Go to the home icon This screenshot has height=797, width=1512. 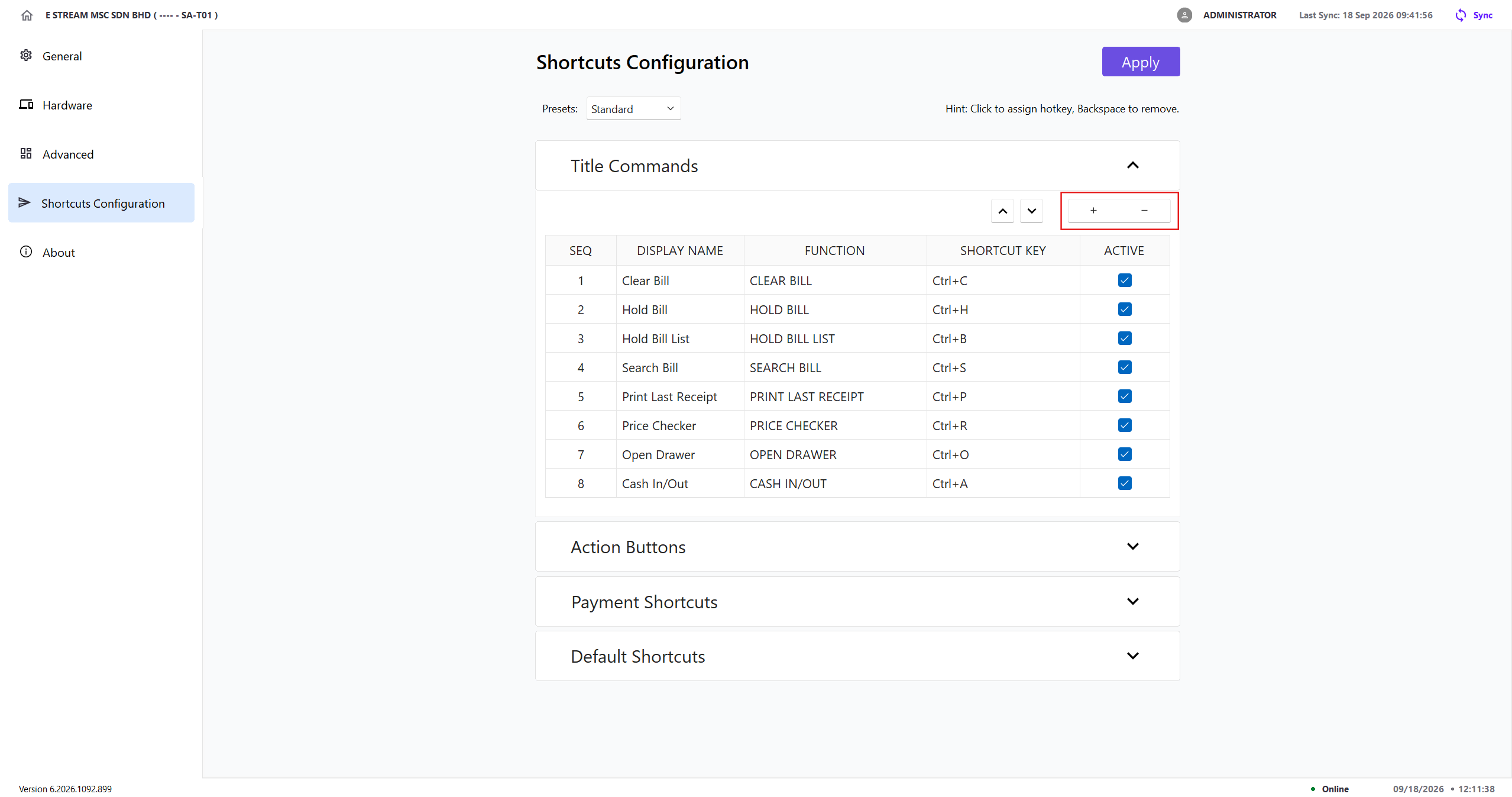[27, 15]
